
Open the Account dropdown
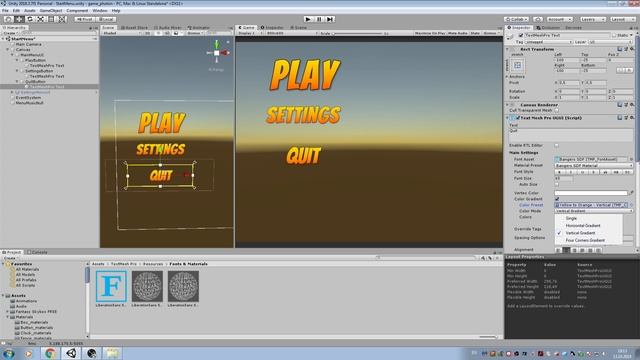coord(560,19)
